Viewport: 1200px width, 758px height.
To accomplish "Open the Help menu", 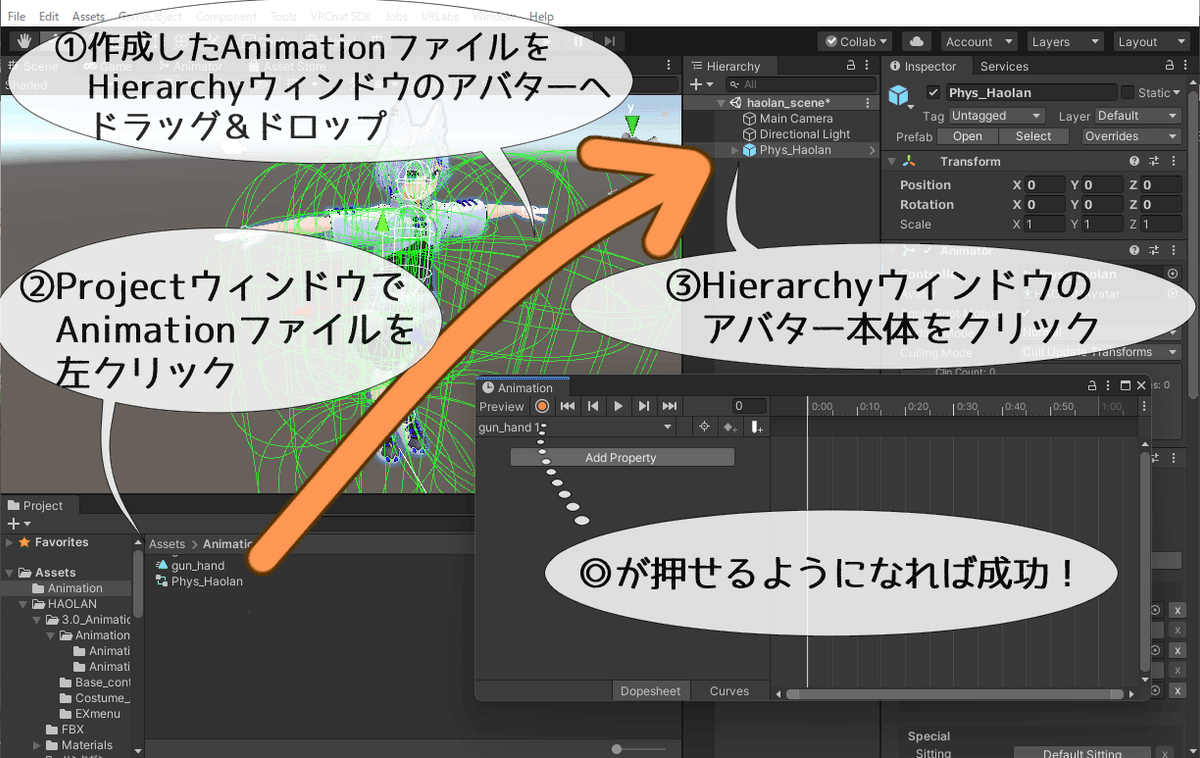I will [541, 17].
